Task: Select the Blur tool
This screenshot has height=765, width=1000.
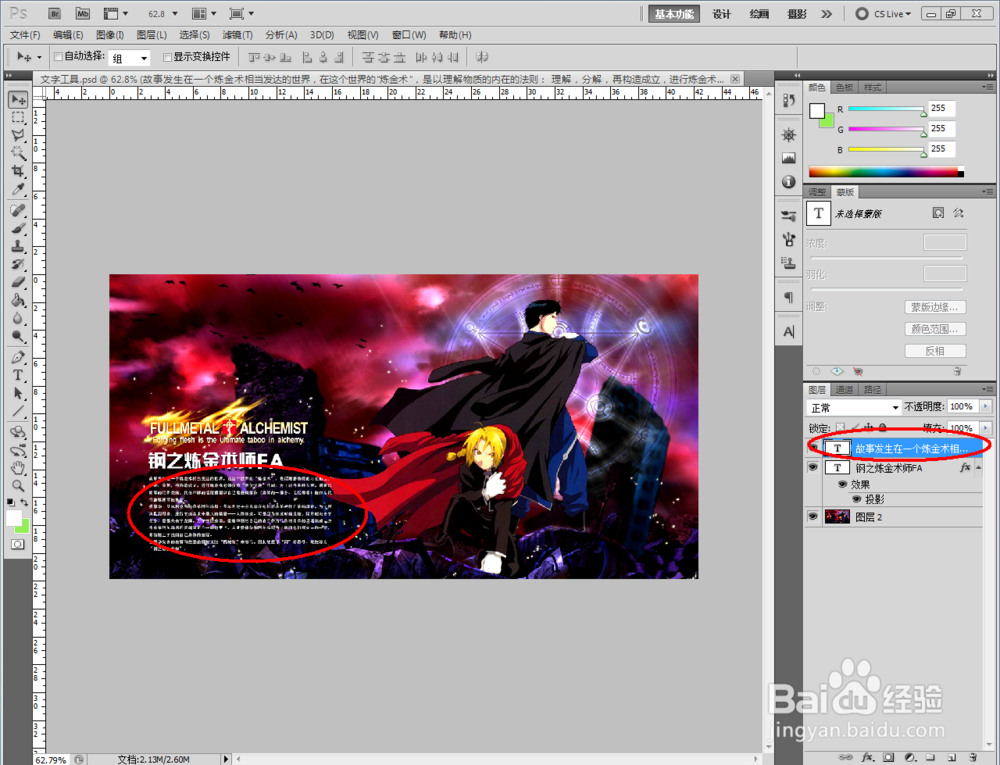Action: click(x=18, y=317)
